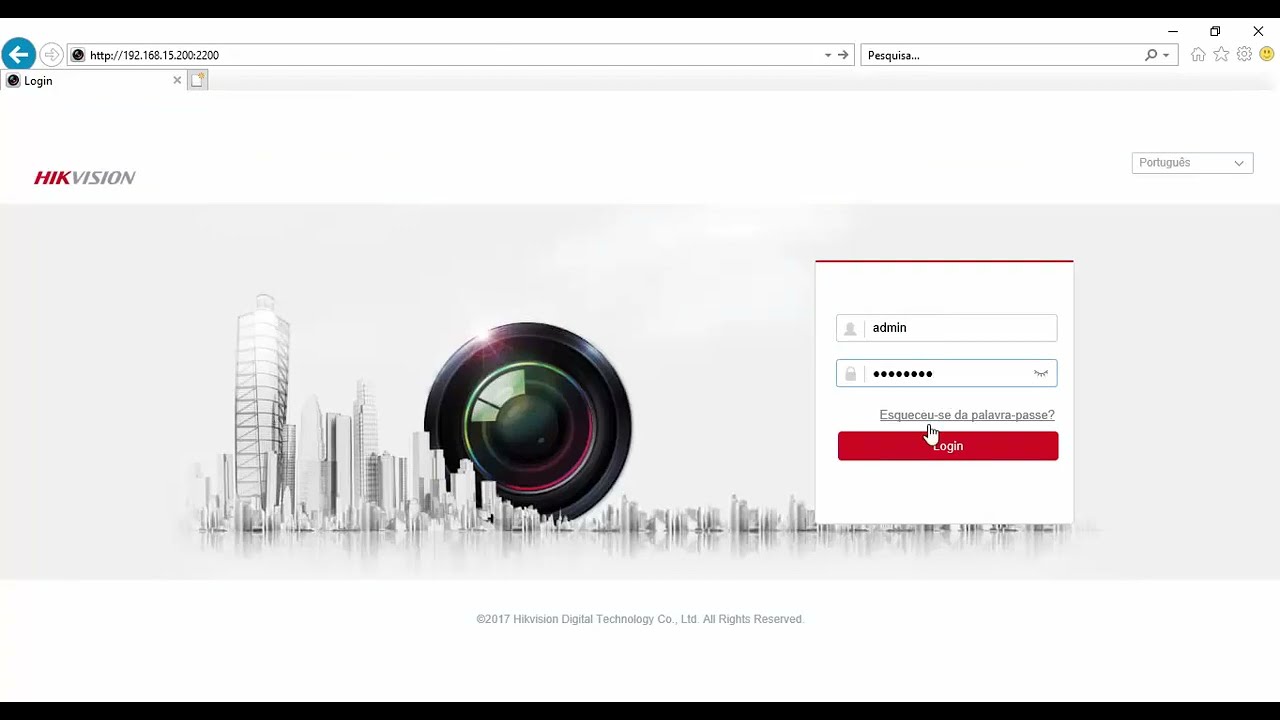Screen dimensions: 1280x720
Task: Click the red Login button
Action: 948,446
